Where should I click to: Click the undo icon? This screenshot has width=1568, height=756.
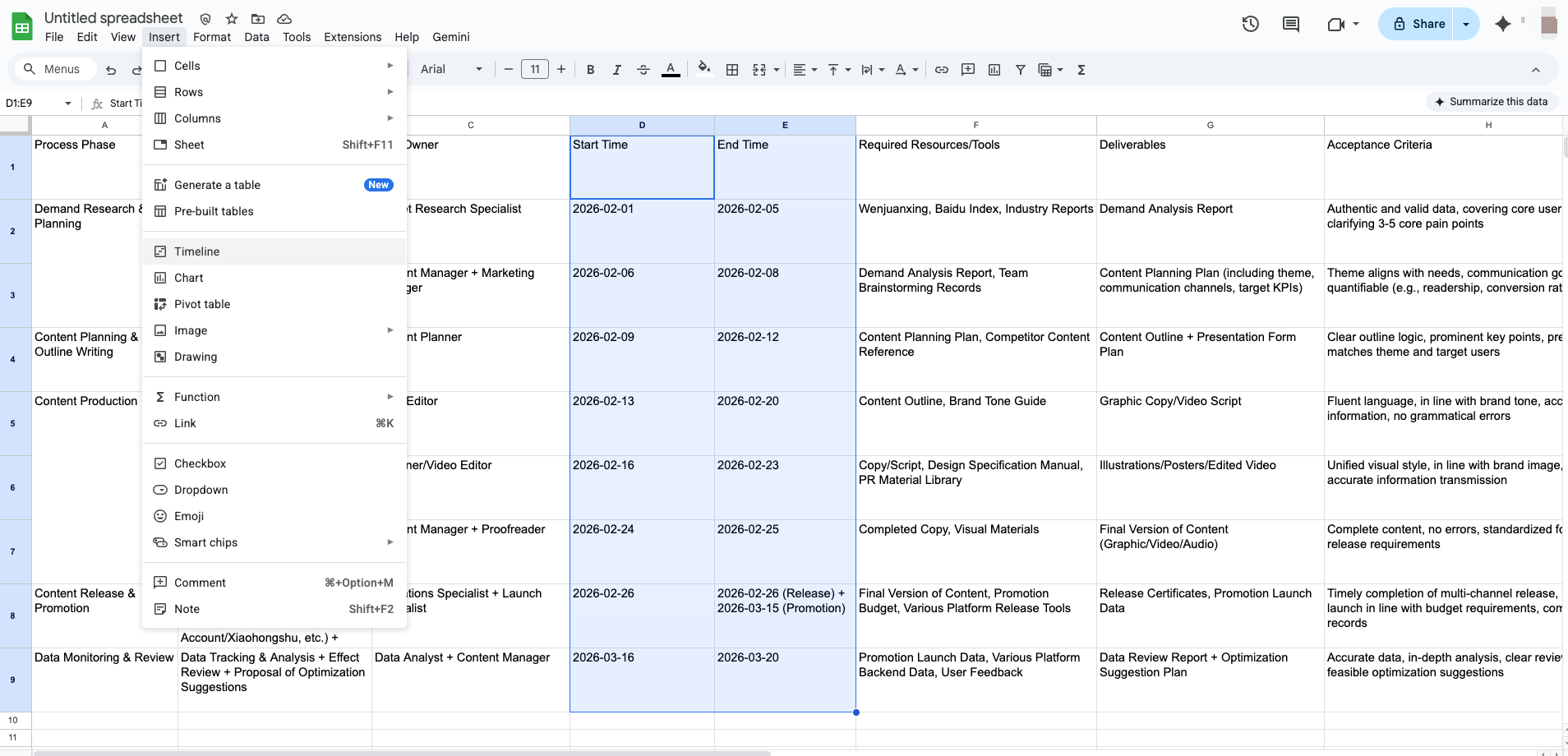click(x=111, y=70)
